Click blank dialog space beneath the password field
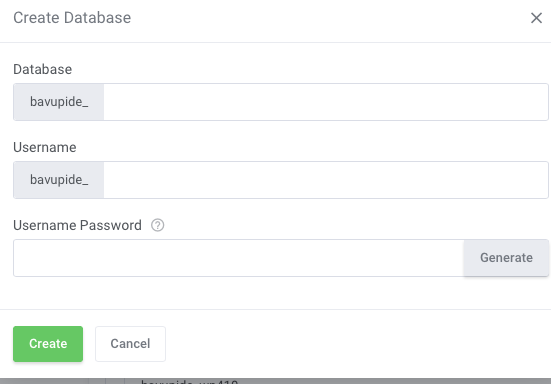The image size is (551, 384). [x=276, y=293]
